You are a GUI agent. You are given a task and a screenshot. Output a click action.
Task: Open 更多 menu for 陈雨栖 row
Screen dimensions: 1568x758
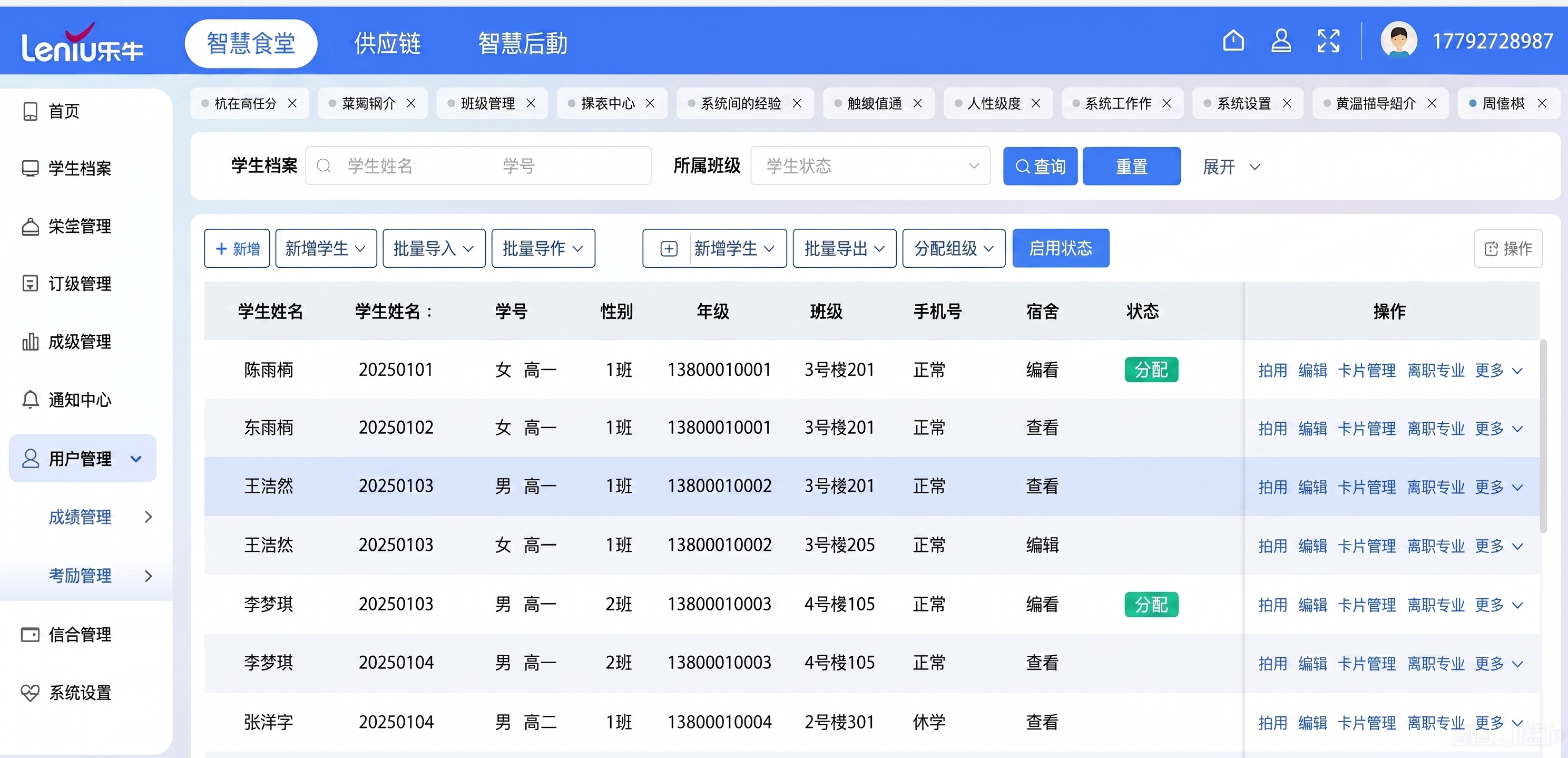point(1498,370)
